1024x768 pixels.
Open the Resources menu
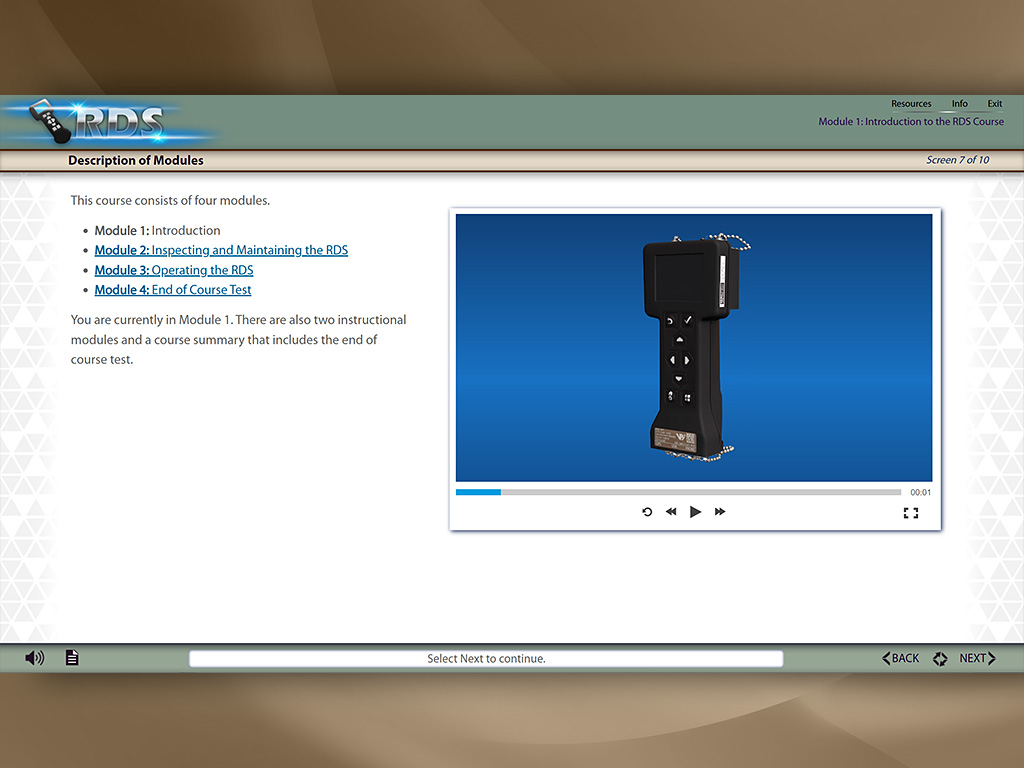[911, 104]
